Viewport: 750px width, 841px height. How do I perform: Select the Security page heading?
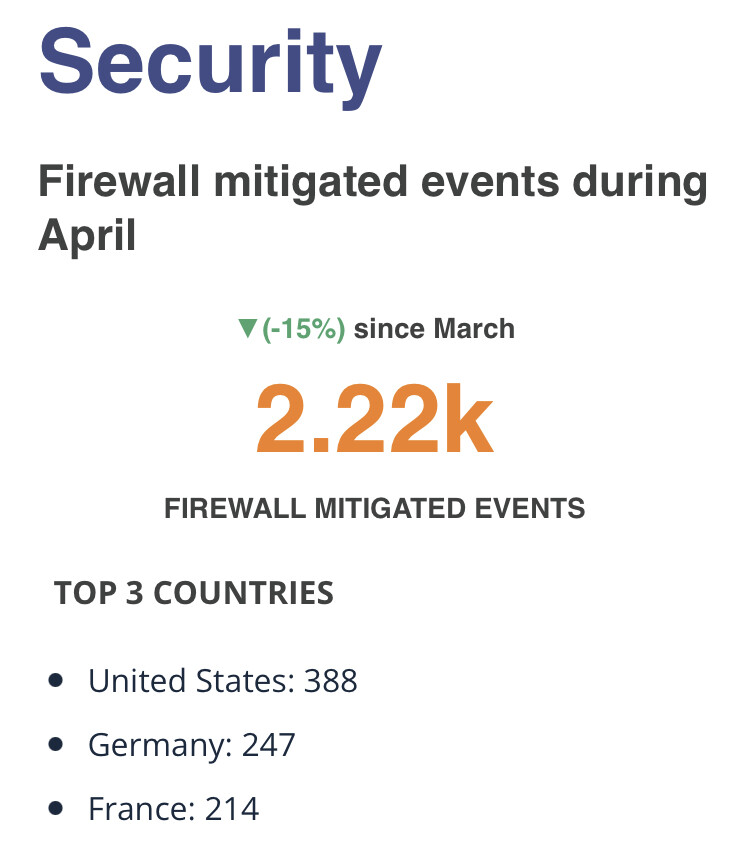pyautogui.click(x=210, y=60)
